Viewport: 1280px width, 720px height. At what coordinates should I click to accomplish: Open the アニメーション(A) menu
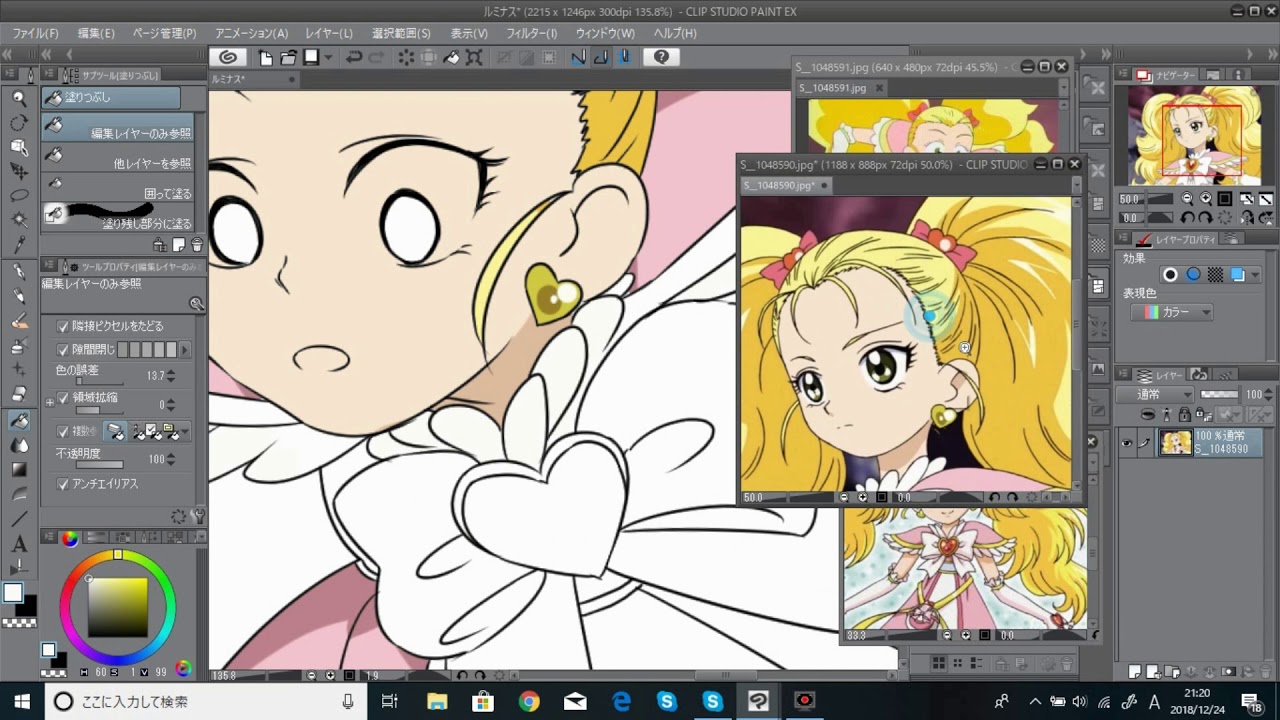point(251,33)
